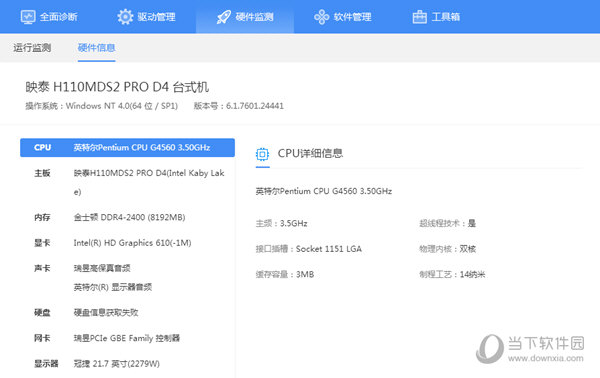Click the text Intel(R) HD Graphics 610(-1M)
This screenshot has width=600, height=378.
[x=132, y=243]
